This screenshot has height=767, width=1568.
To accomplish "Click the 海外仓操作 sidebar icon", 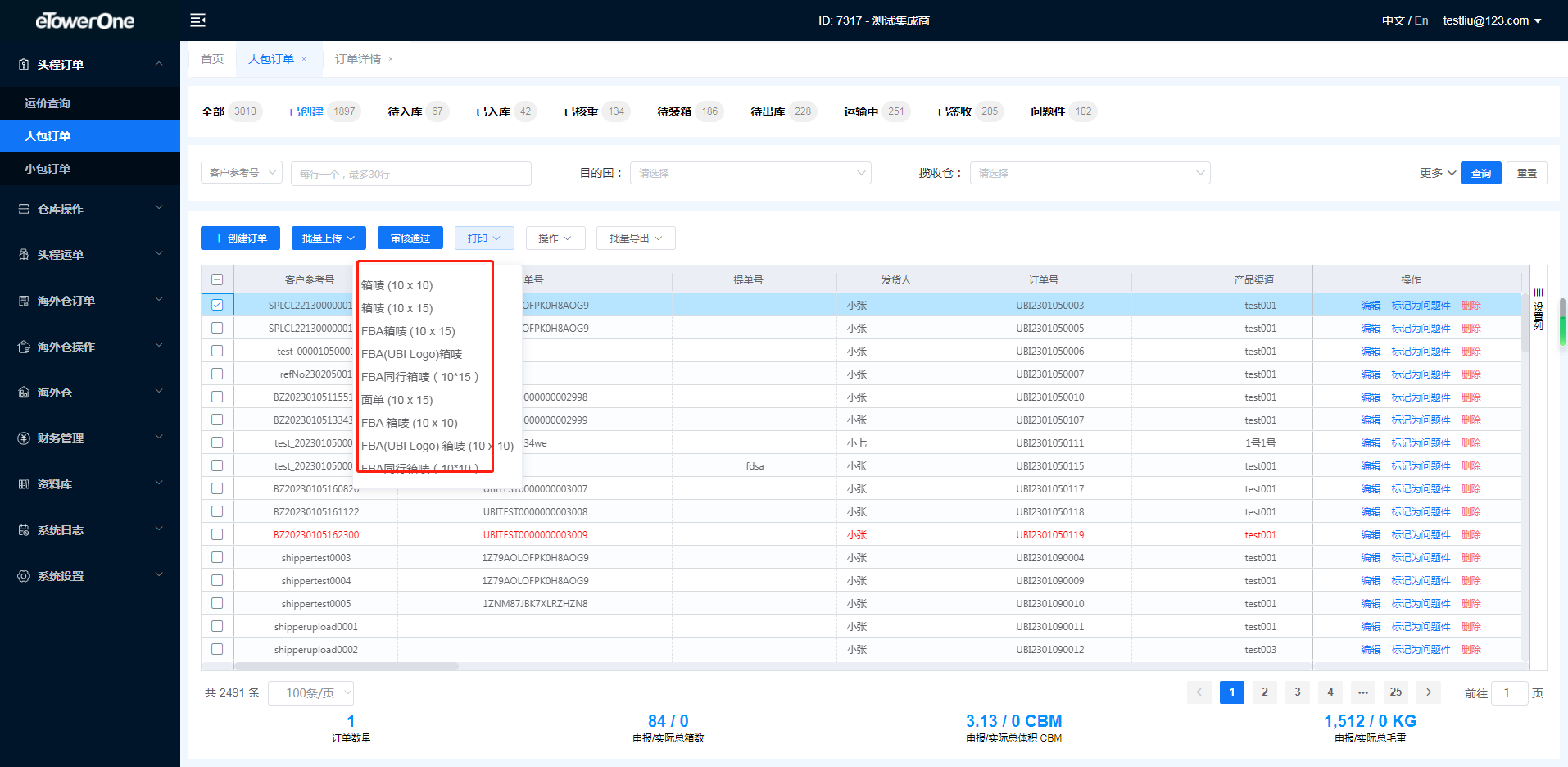I will coord(24,347).
